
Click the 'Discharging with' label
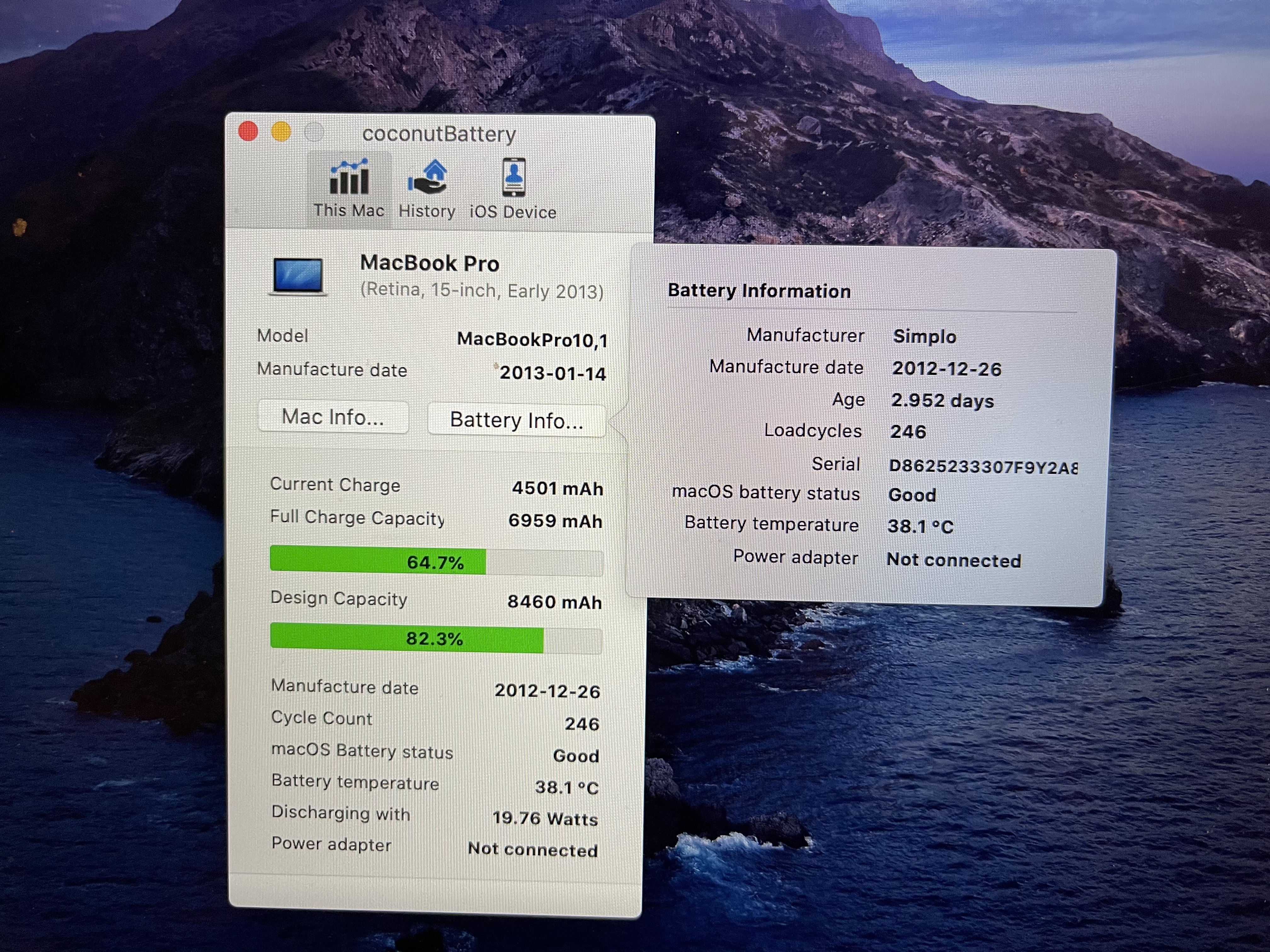pos(341,813)
